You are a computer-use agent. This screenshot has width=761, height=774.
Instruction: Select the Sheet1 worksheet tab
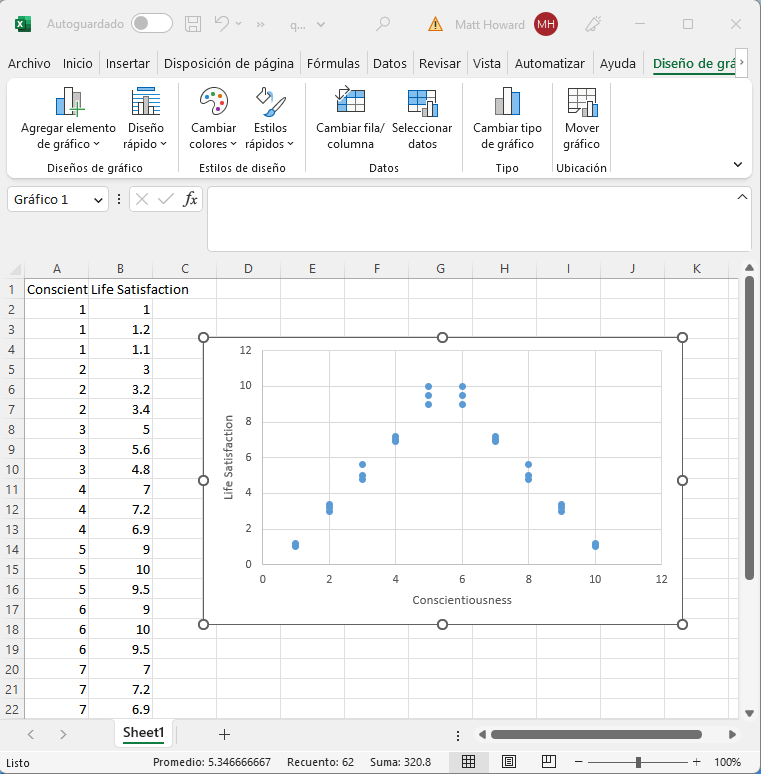click(x=143, y=733)
